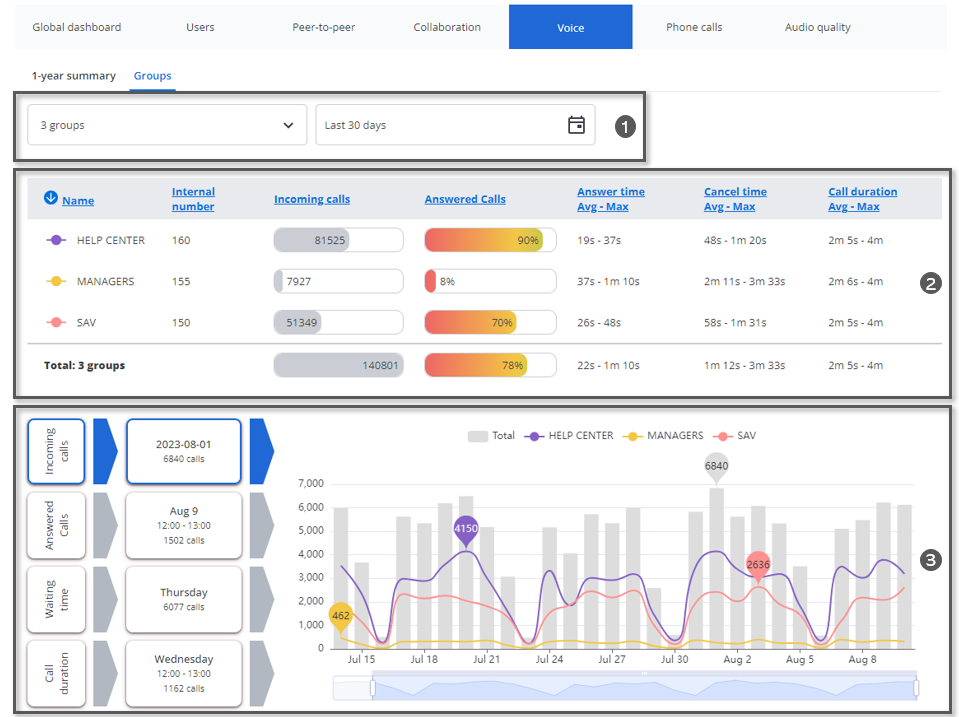
Task: Sort by Internal number column
Action: [193, 199]
